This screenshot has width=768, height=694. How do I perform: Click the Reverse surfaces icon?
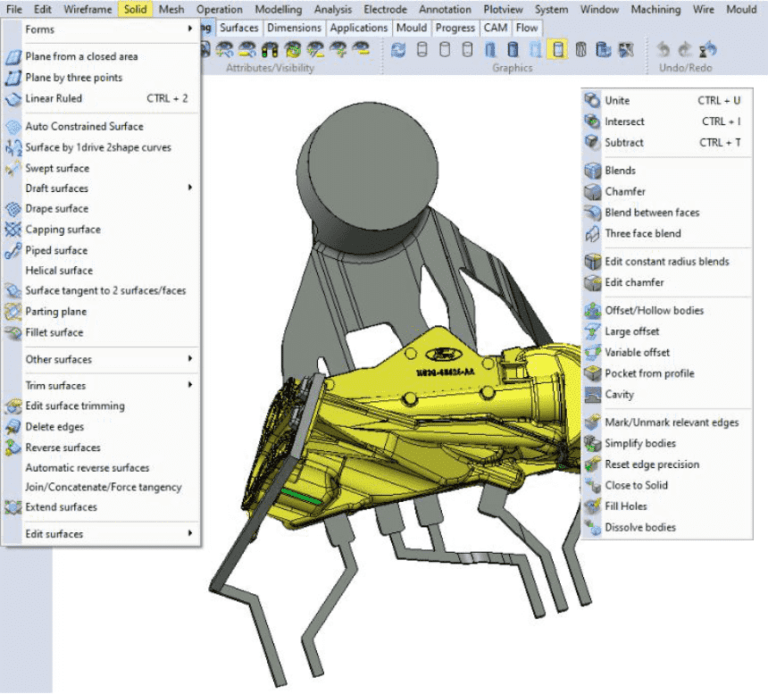pyautogui.click(x=13, y=448)
